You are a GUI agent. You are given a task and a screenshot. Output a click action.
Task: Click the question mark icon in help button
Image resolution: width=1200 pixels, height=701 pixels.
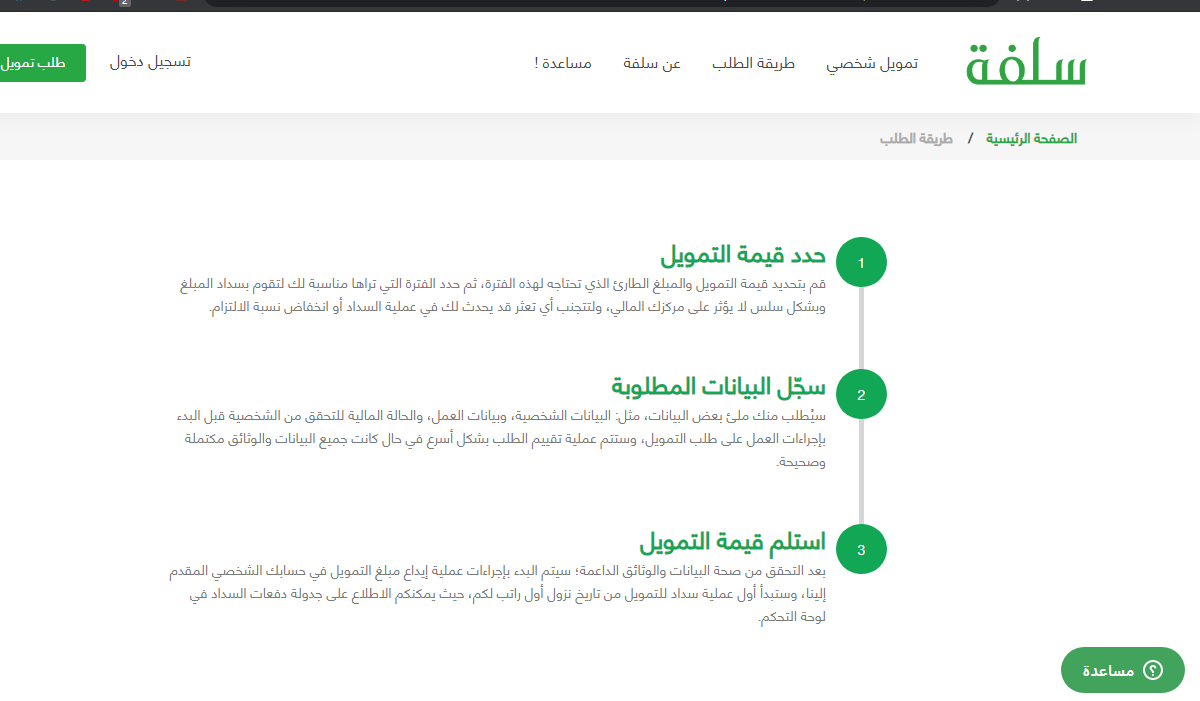(1153, 670)
